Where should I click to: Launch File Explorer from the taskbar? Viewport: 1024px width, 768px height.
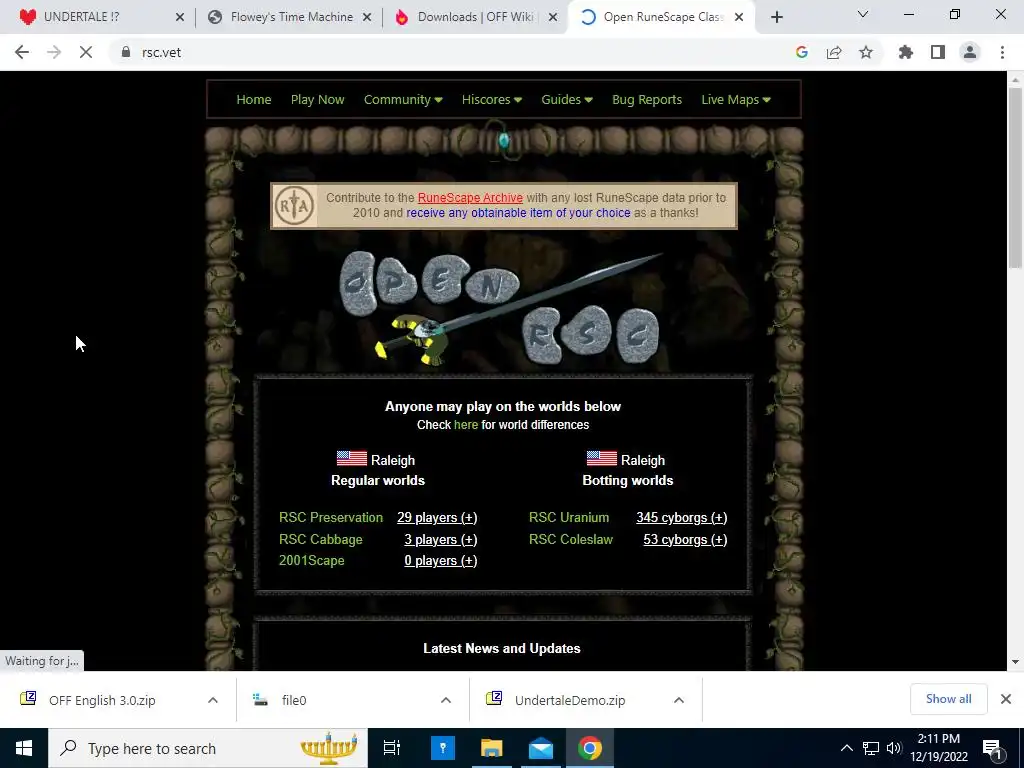pyautogui.click(x=492, y=748)
